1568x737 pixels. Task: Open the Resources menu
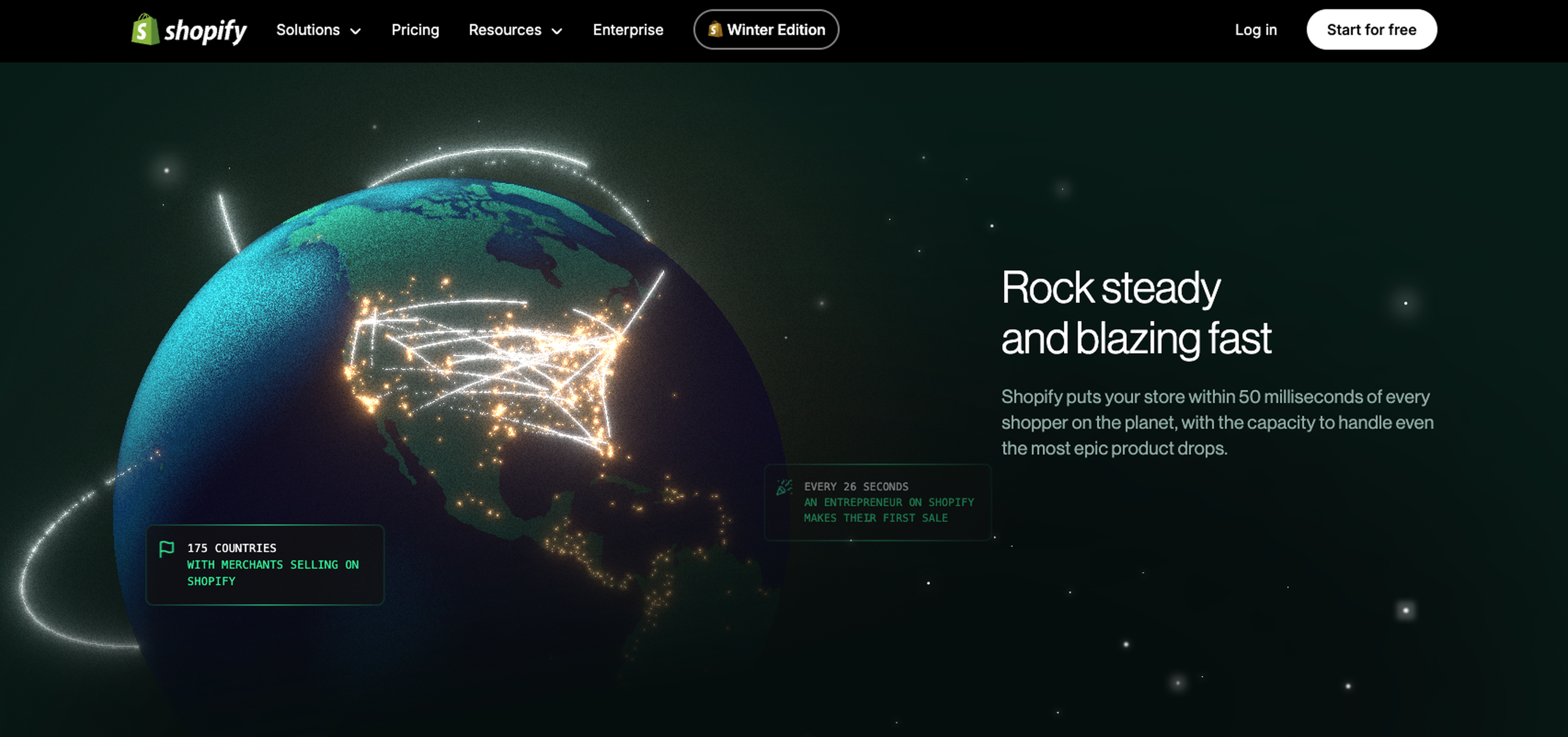(x=505, y=30)
